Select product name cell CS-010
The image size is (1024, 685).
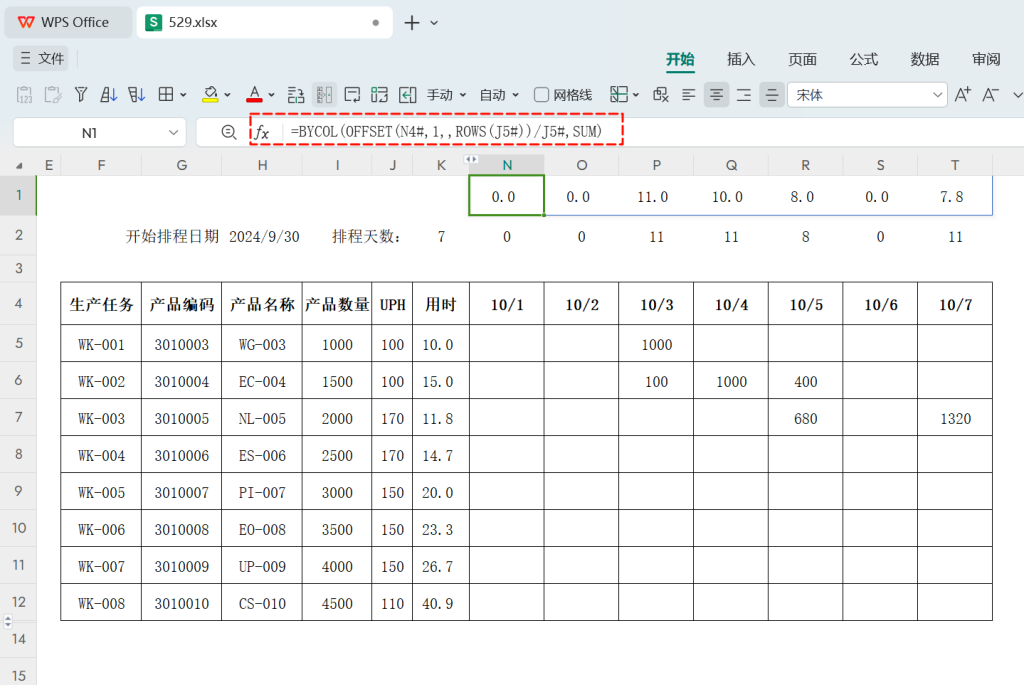[x=262, y=603]
